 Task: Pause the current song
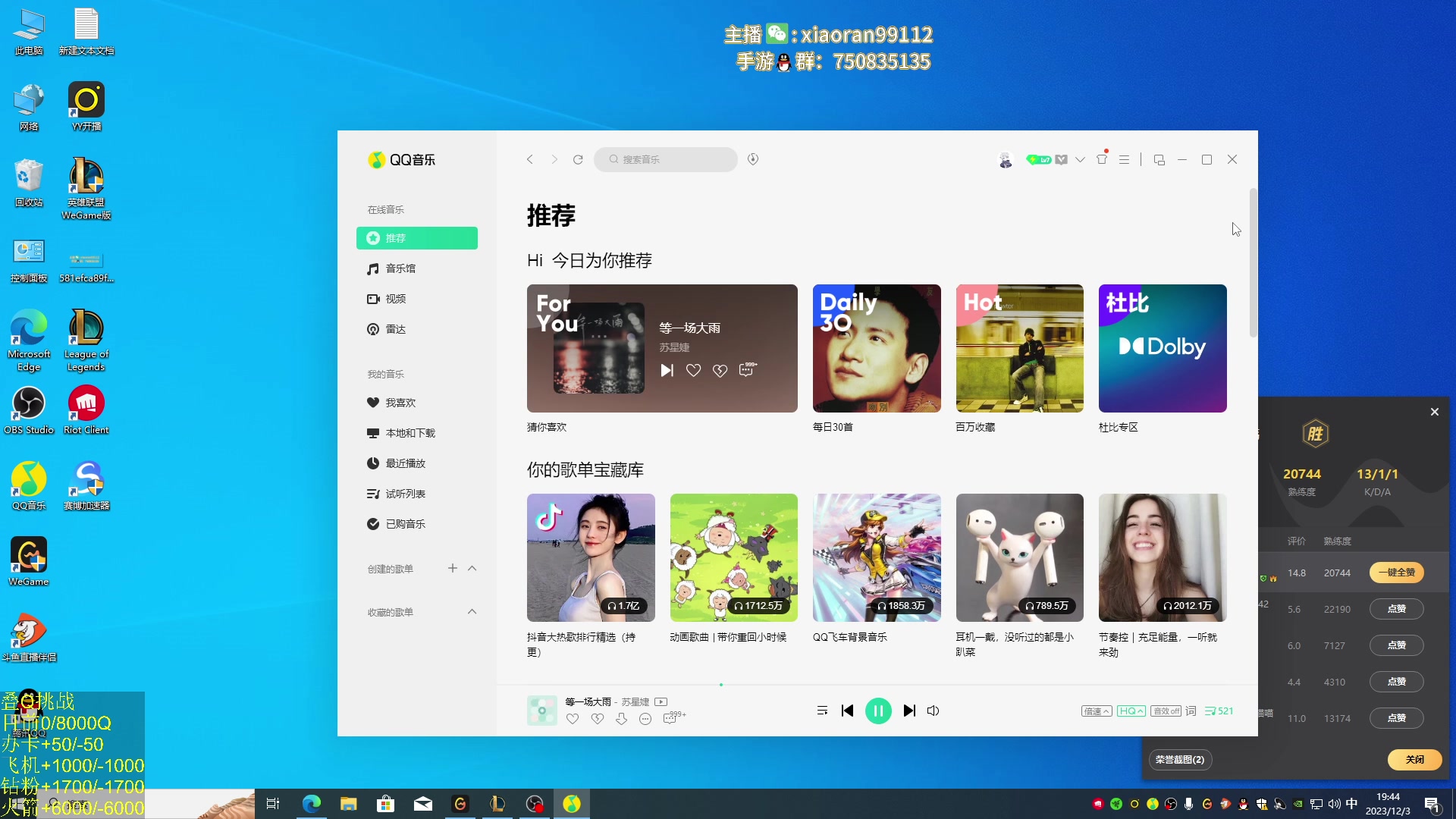click(878, 711)
